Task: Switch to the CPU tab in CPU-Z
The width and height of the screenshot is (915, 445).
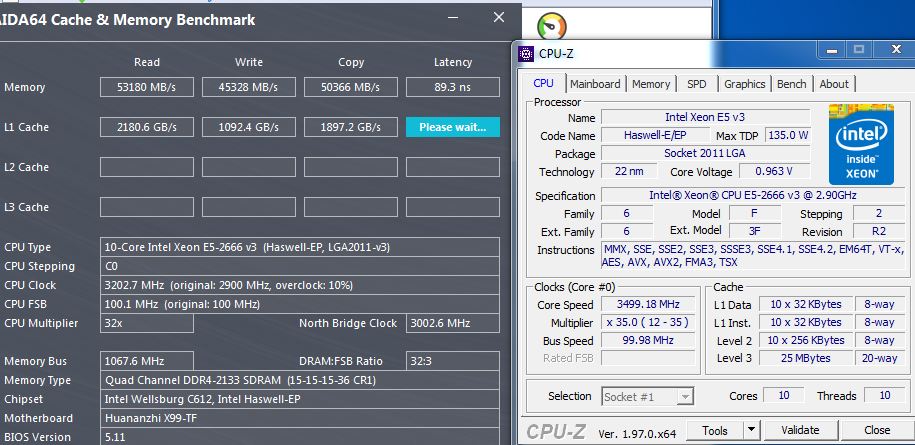Action: tap(543, 83)
